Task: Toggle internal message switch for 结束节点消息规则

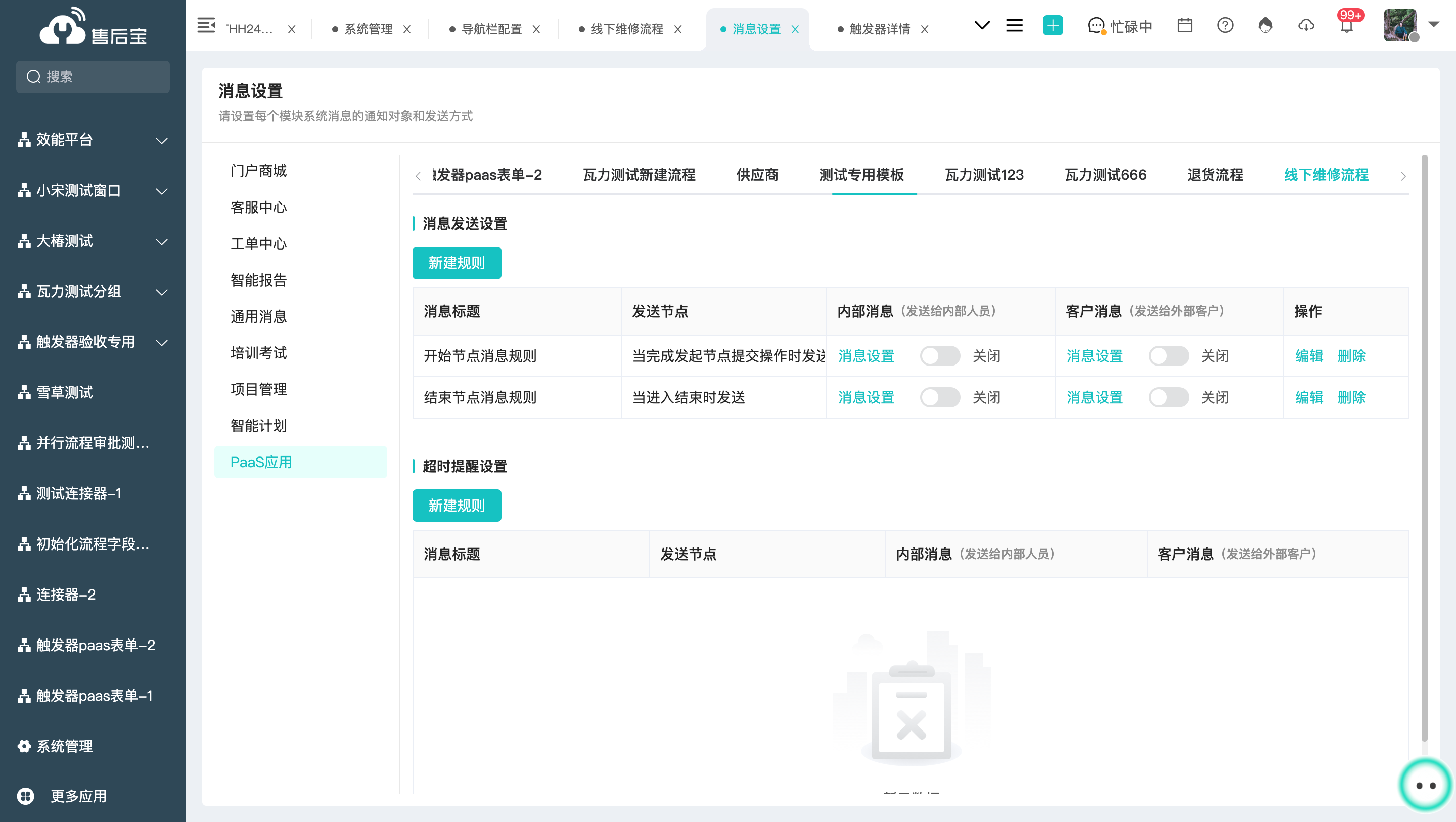Action: pos(940,397)
